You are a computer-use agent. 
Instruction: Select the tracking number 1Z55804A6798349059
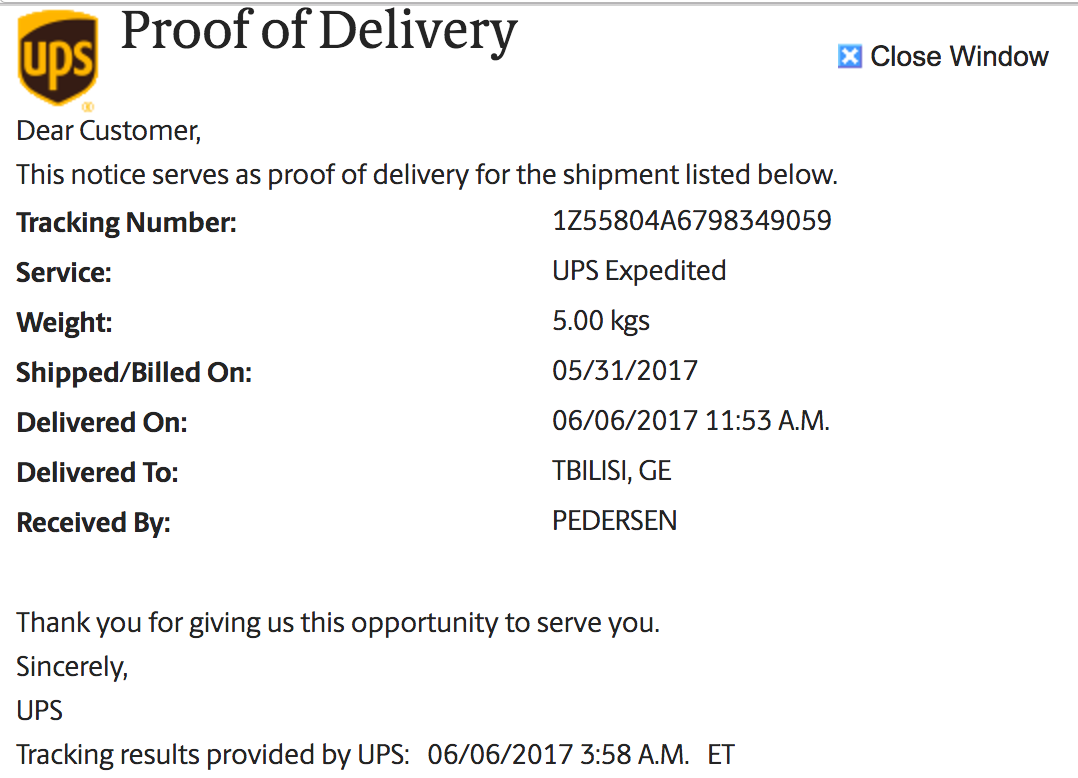[x=691, y=220]
